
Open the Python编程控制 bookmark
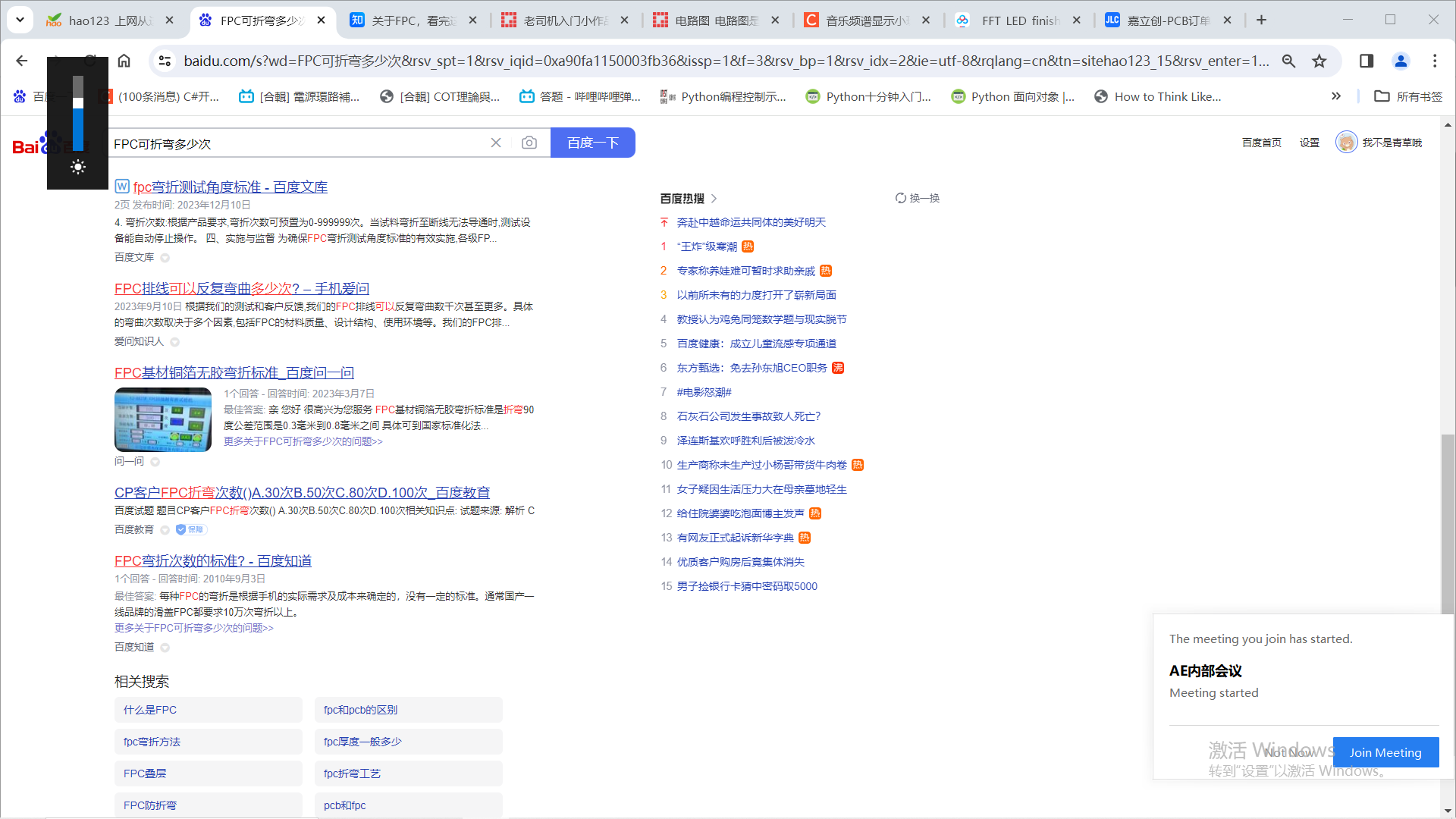pyautogui.click(x=723, y=96)
